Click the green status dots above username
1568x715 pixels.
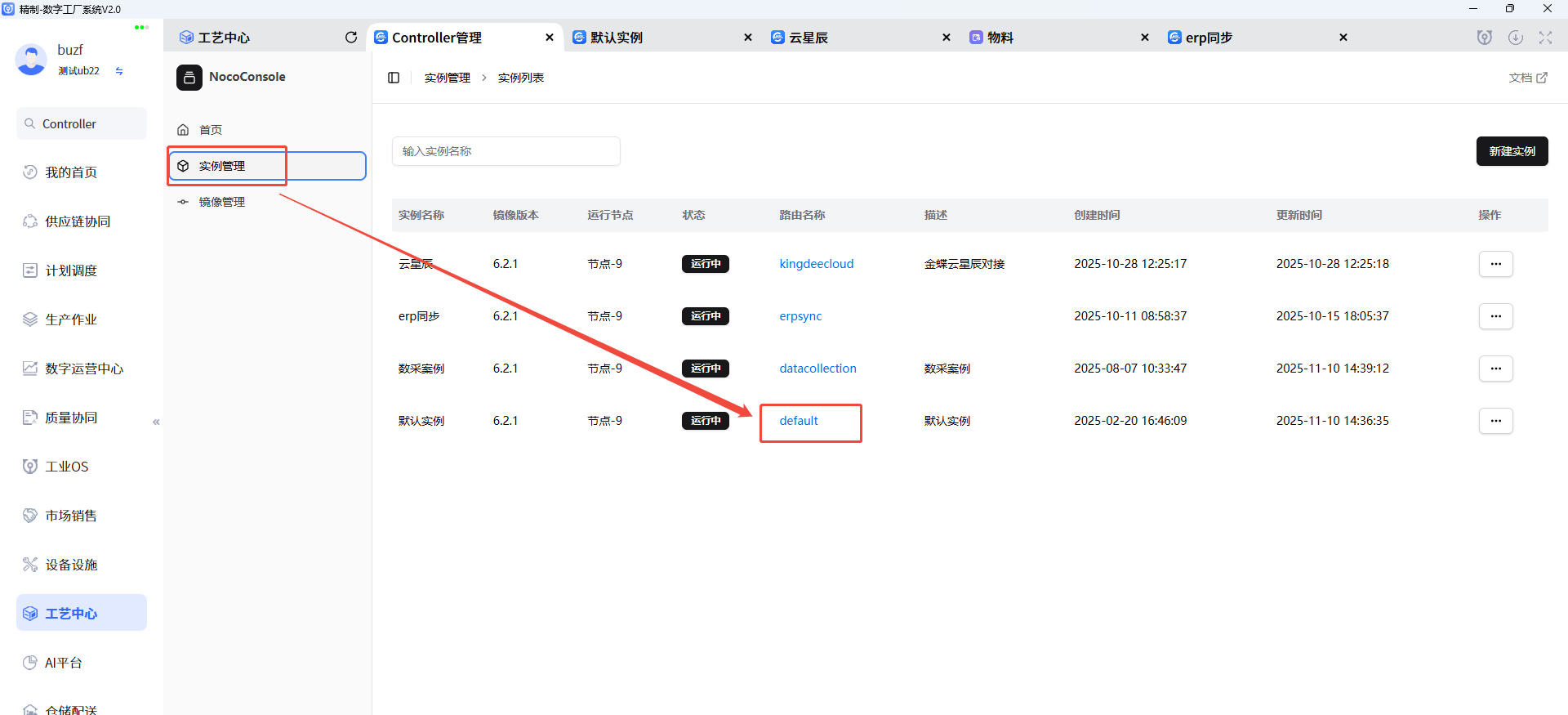click(x=141, y=27)
